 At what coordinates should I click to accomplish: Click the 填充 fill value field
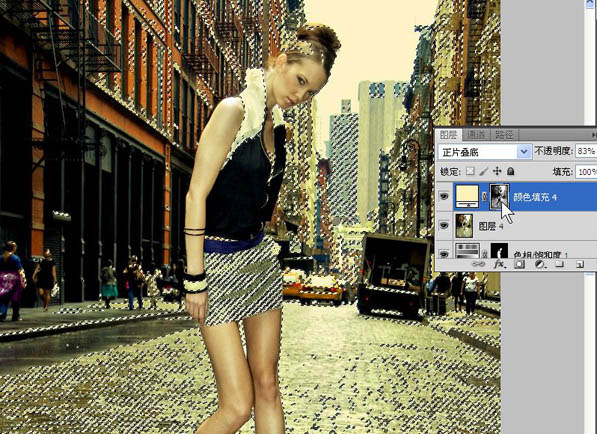[586, 172]
